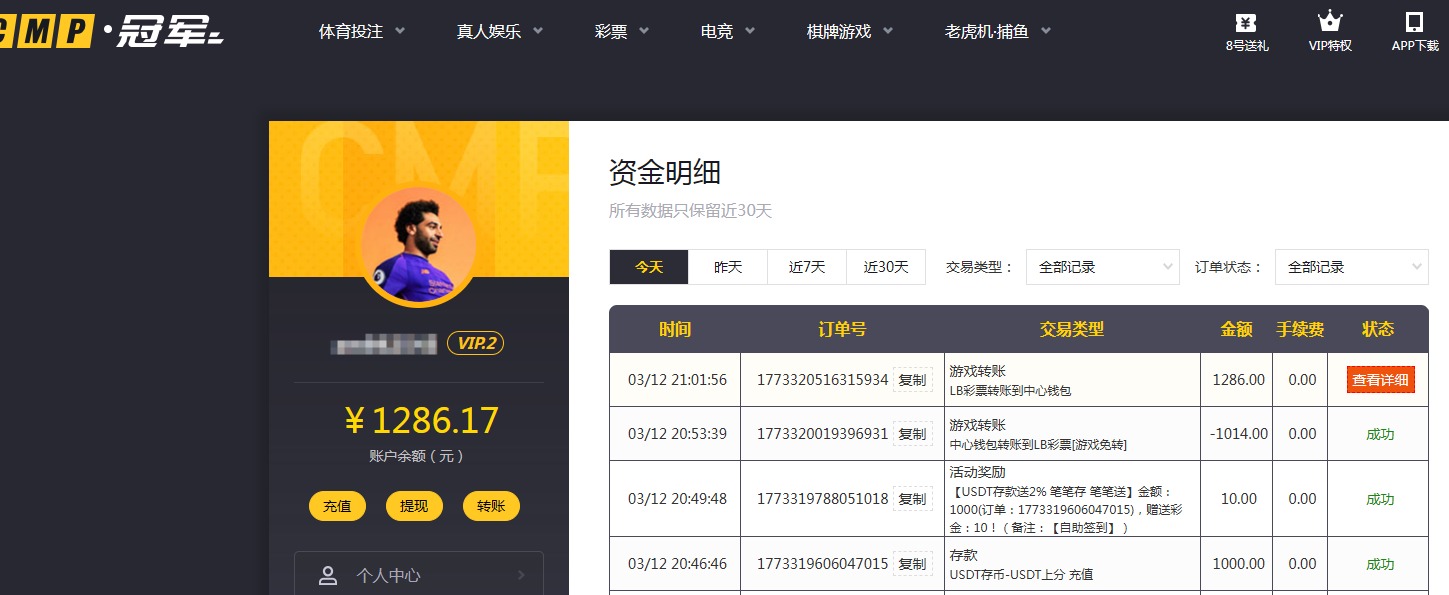Select the 近30天 filter option
This screenshot has width=1449, height=595.
pos(885,267)
